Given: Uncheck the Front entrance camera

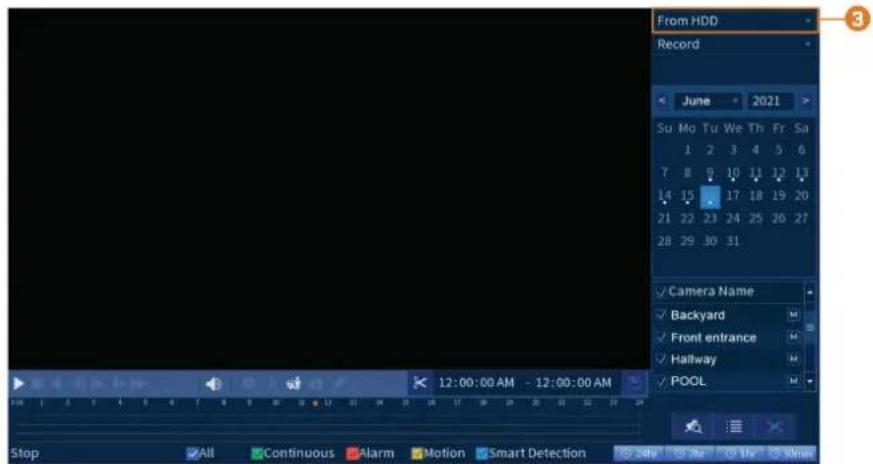Looking at the screenshot, I should [x=661, y=338].
